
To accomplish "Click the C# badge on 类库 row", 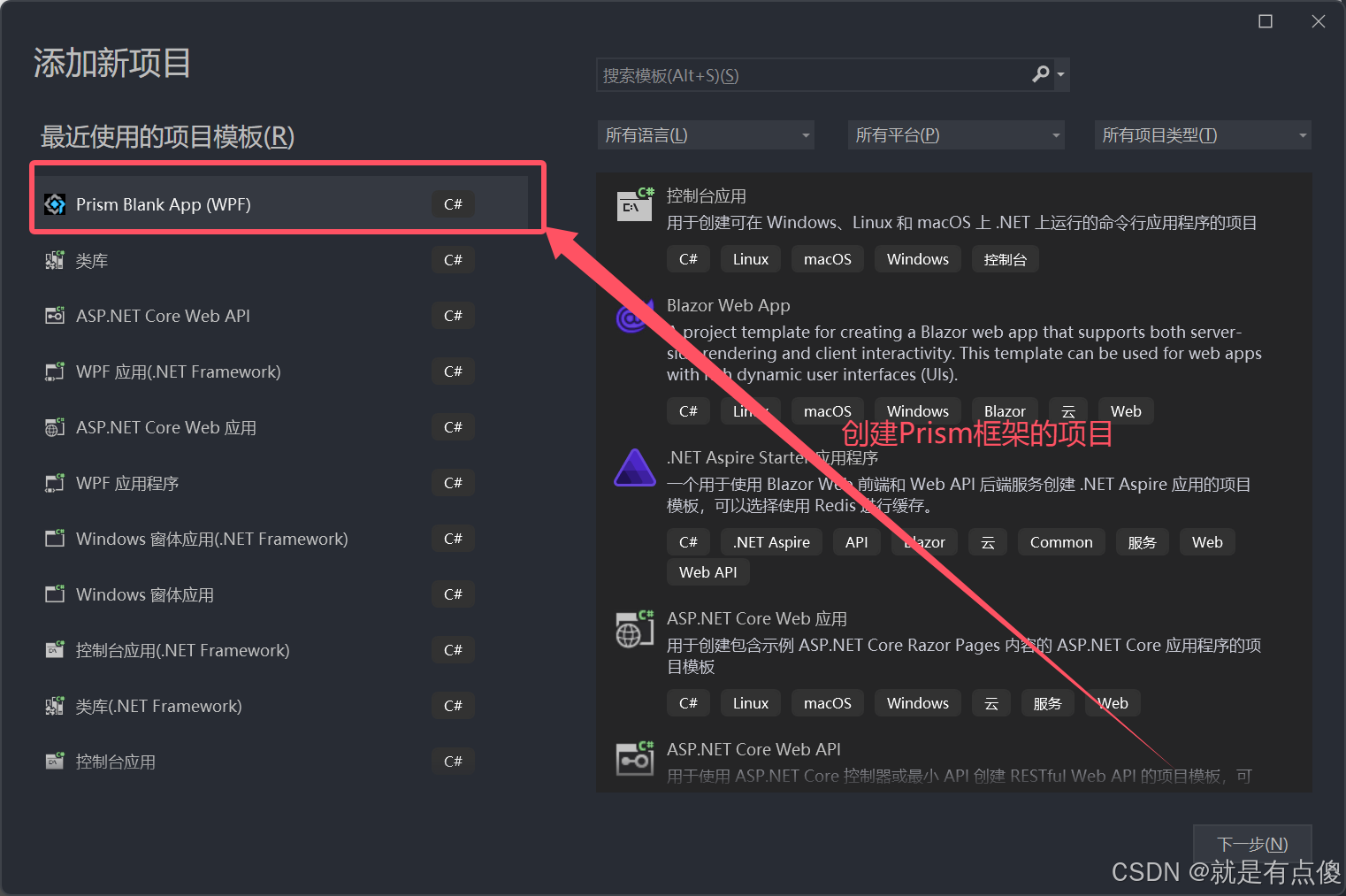I will pyautogui.click(x=453, y=260).
